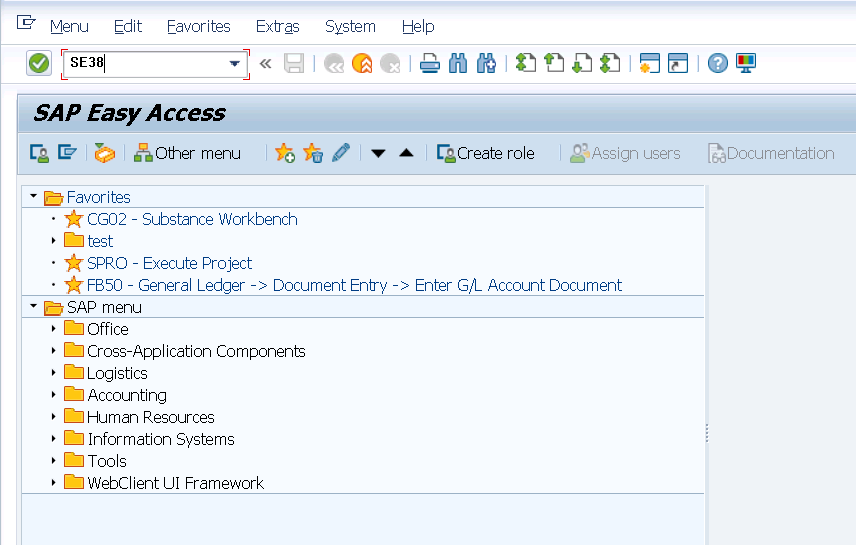Click the Change Favorites pencil icon
Viewport: 856px width, 545px height.
[x=341, y=153]
